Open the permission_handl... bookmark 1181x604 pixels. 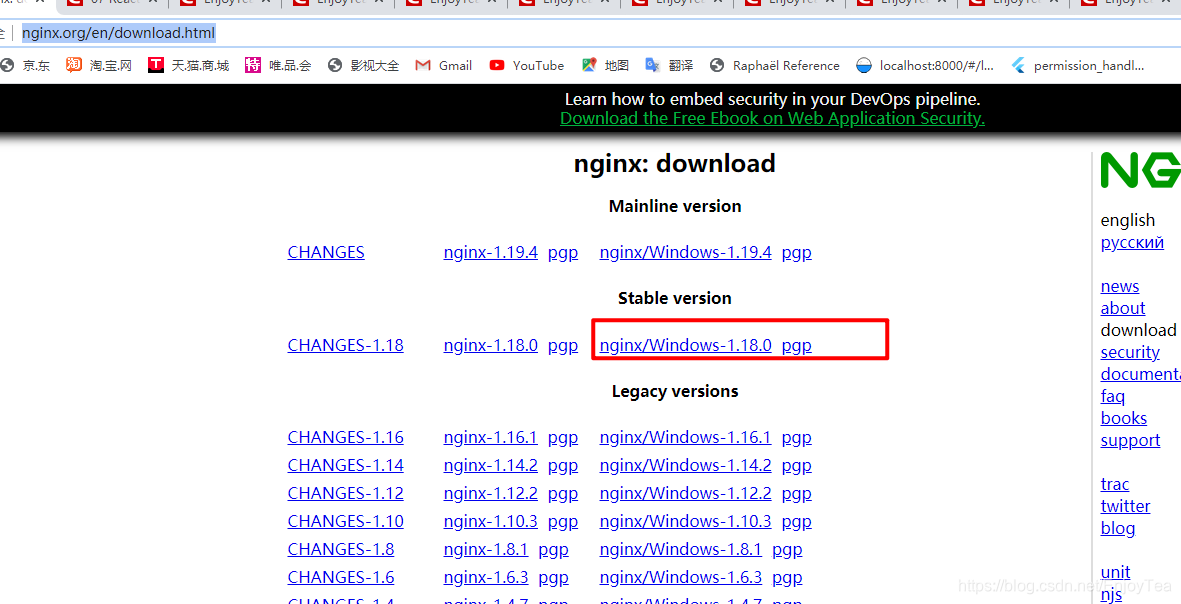click(x=1078, y=66)
